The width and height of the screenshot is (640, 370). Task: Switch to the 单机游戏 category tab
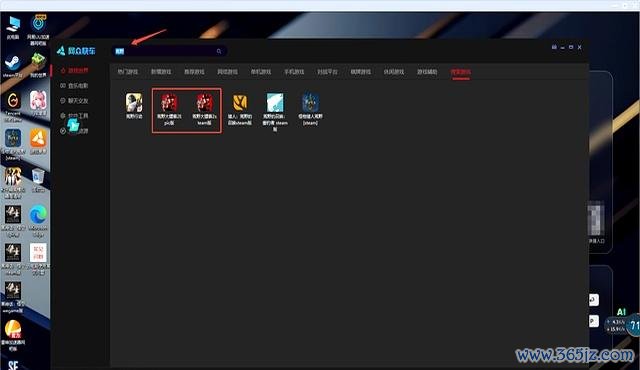click(261, 72)
